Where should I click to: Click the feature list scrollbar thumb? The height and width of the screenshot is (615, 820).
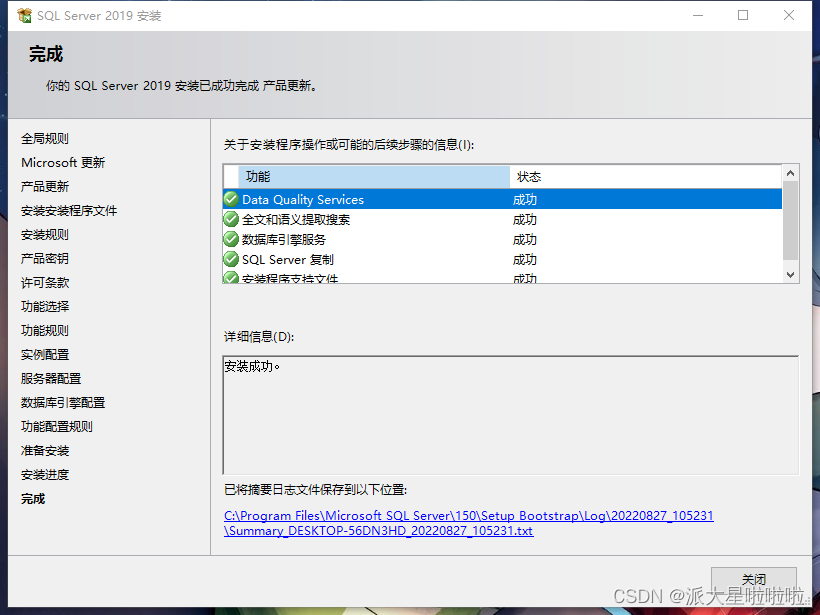[x=790, y=220]
